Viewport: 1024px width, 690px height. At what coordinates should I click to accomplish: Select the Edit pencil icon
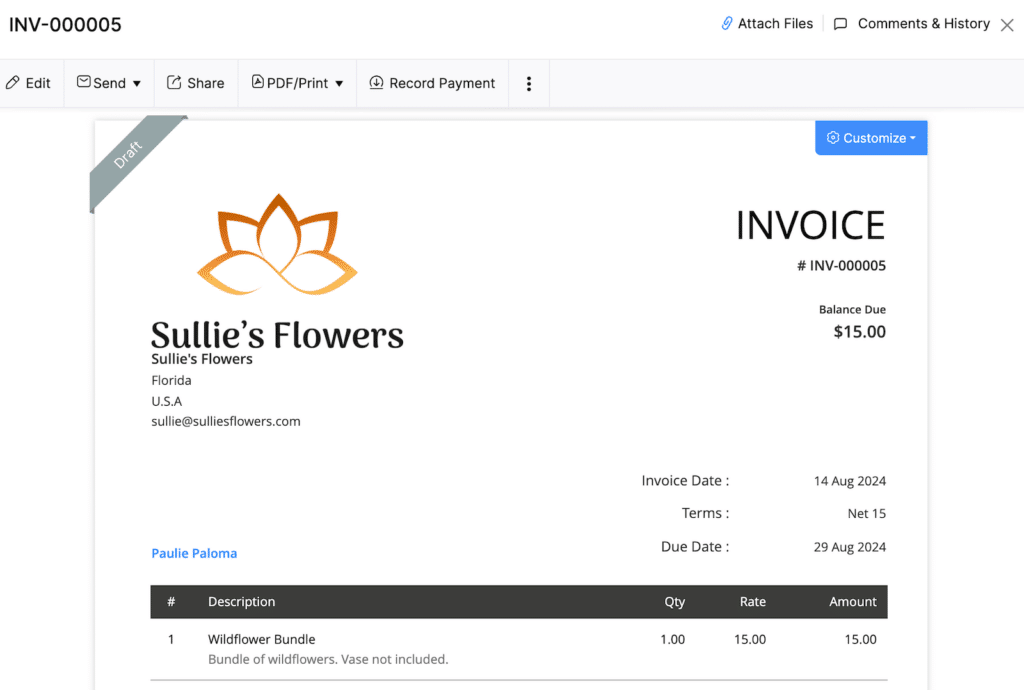[x=12, y=83]
